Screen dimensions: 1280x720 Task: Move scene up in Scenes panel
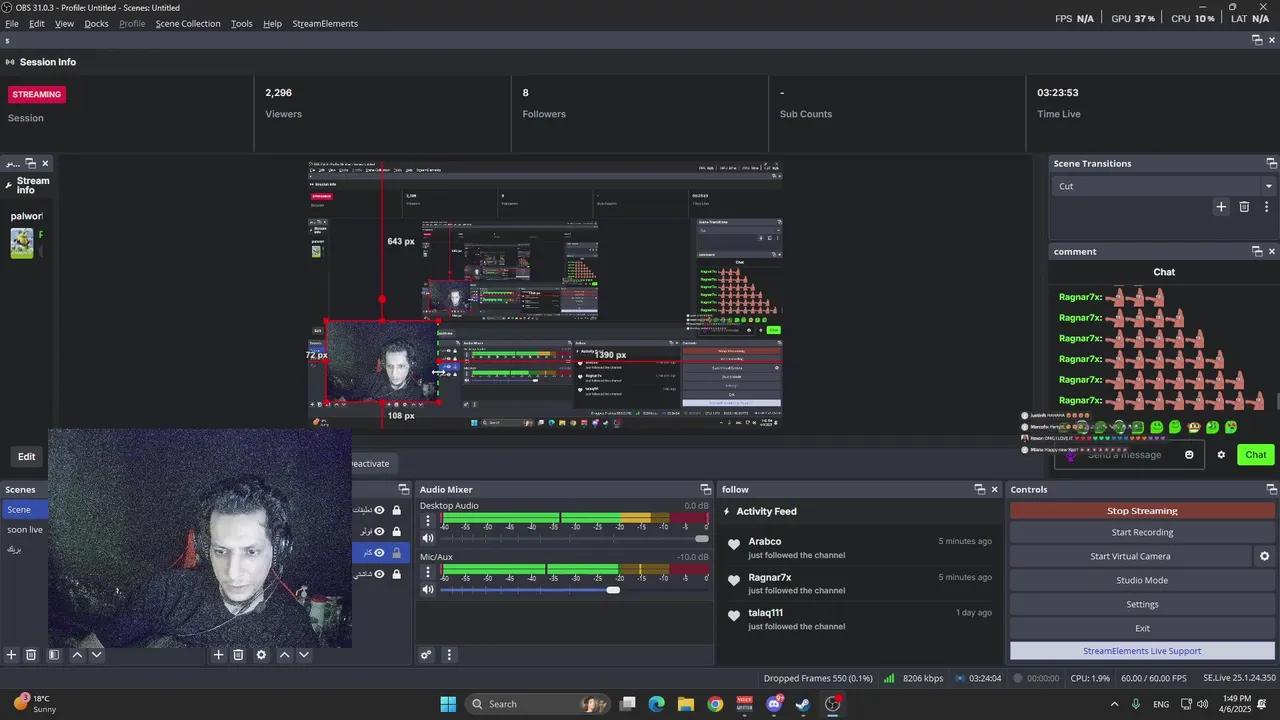click(77, 655)
